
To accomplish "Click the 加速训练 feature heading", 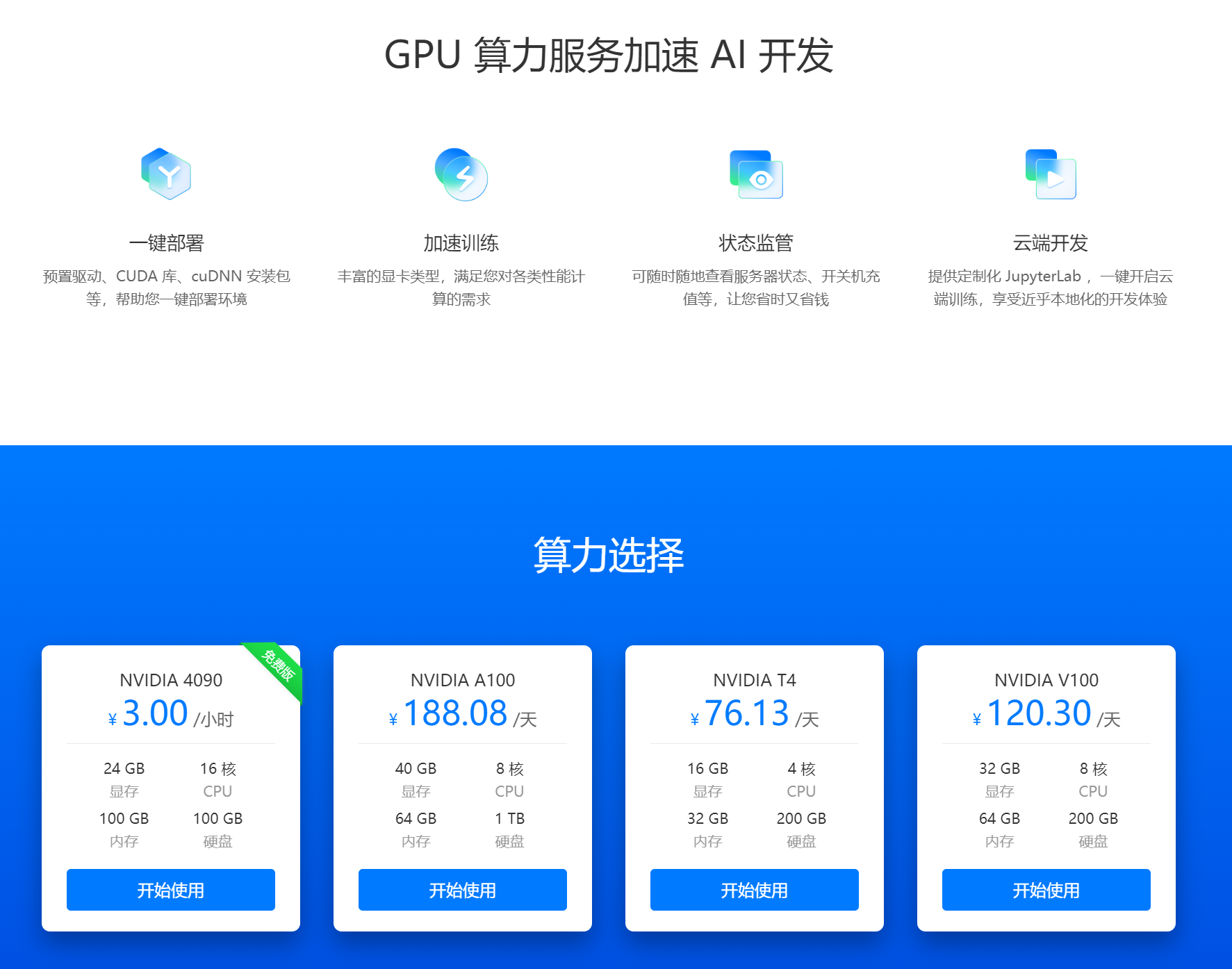I will click(461, 243).
